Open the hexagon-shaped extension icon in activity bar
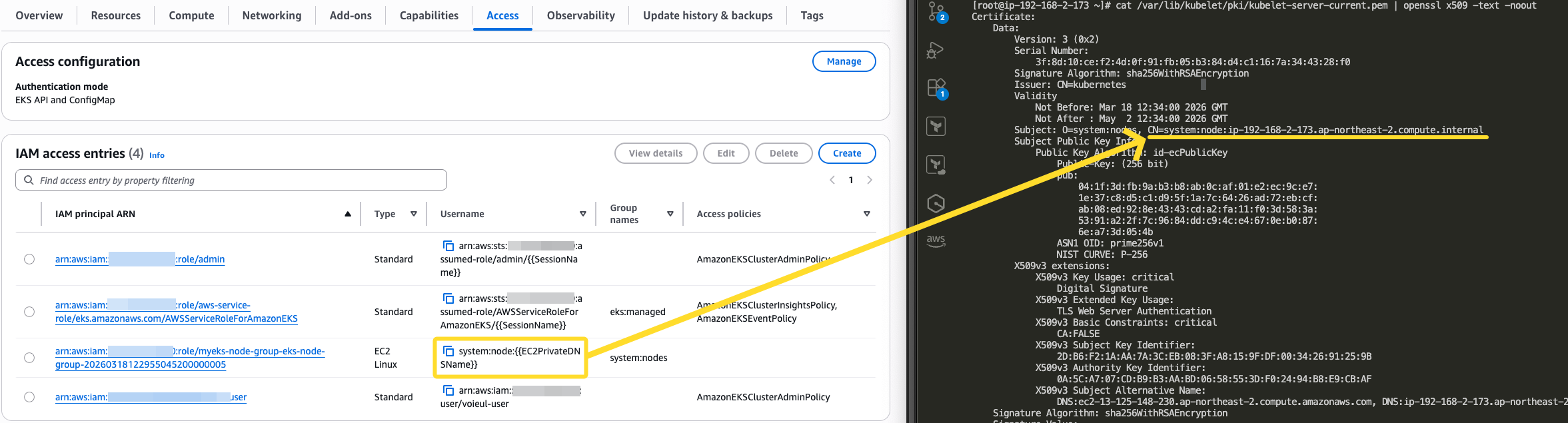This screenshot has width=1568, height=423. [936, 203]
